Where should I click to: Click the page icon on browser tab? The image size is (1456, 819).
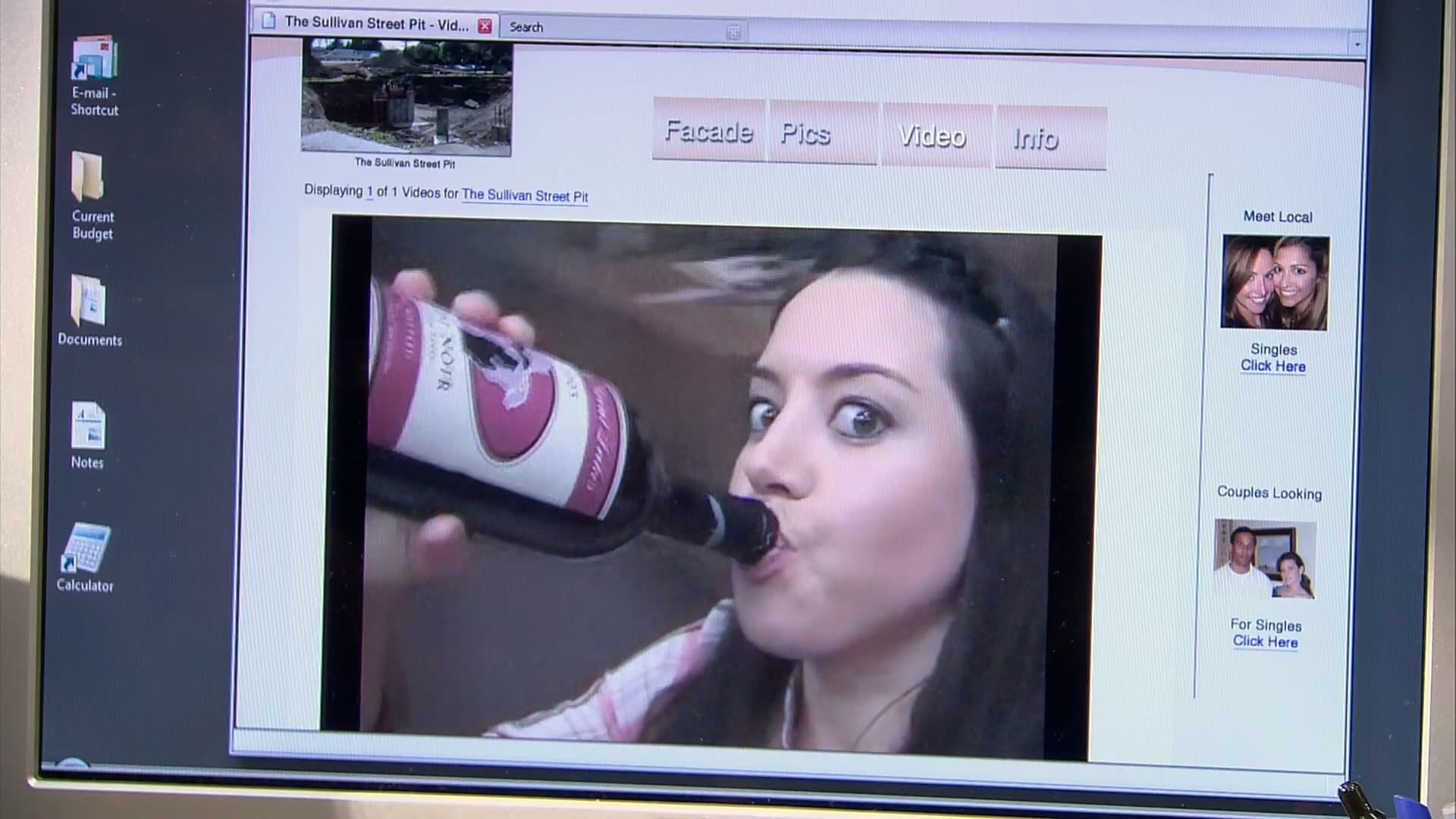[x=268, y=22]
